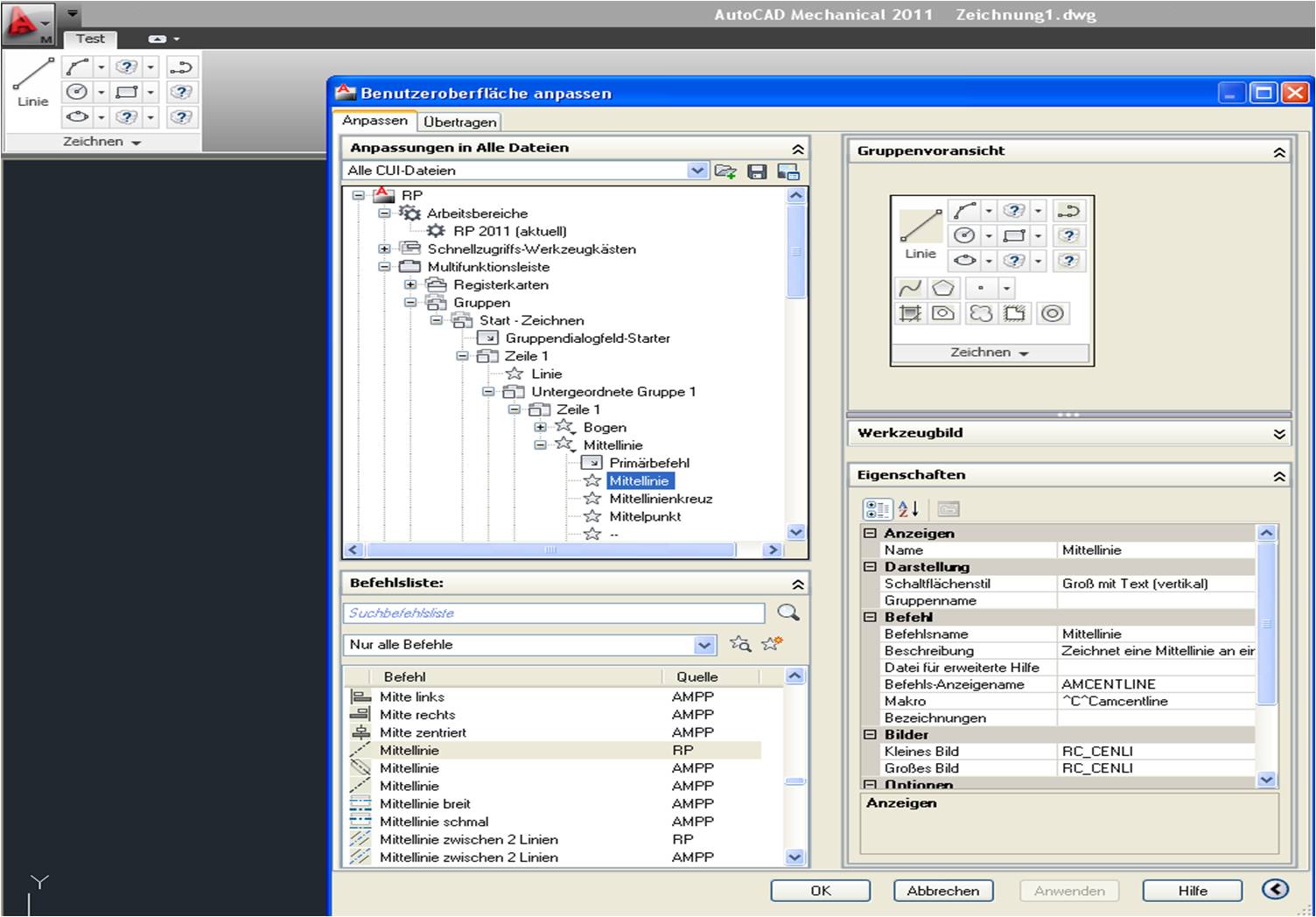This screenshot has width=1316, height=917.
Task: Select Mittellinie schmal in the command list
Action: [x=434, y=822]
